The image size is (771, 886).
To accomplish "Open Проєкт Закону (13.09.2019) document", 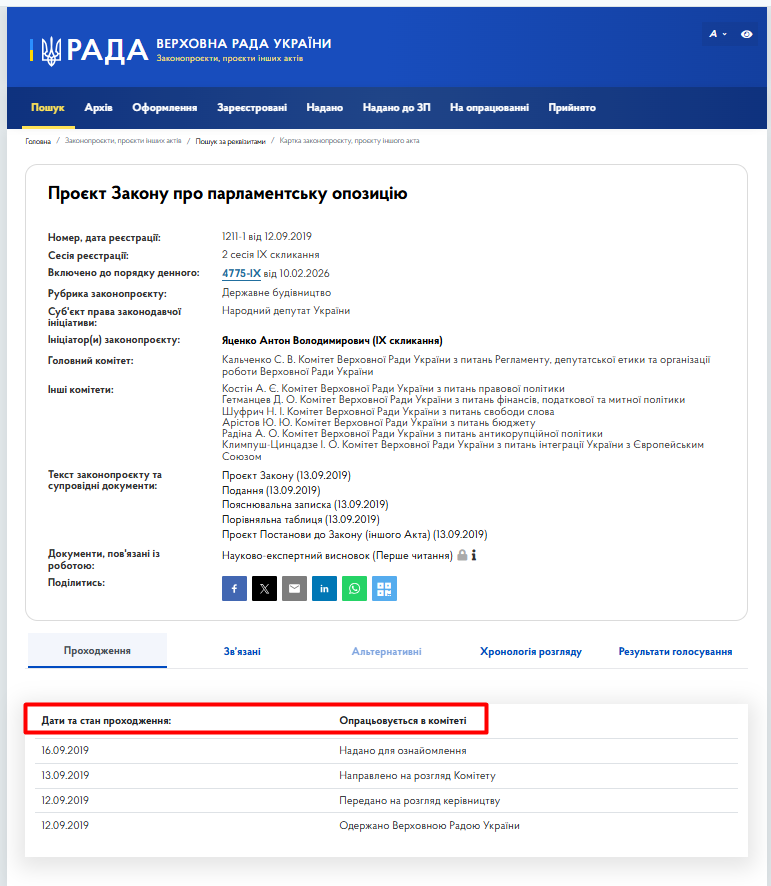I will 286,475.
